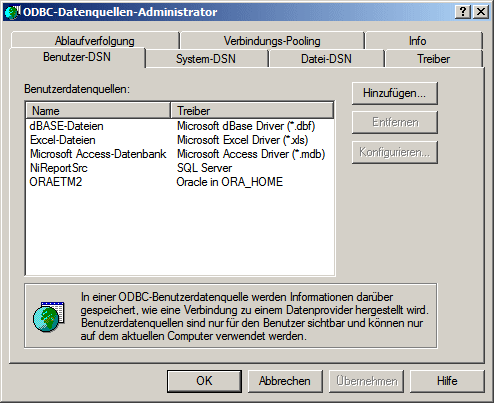Close the ODBC administrator dialog

[481, 12]
